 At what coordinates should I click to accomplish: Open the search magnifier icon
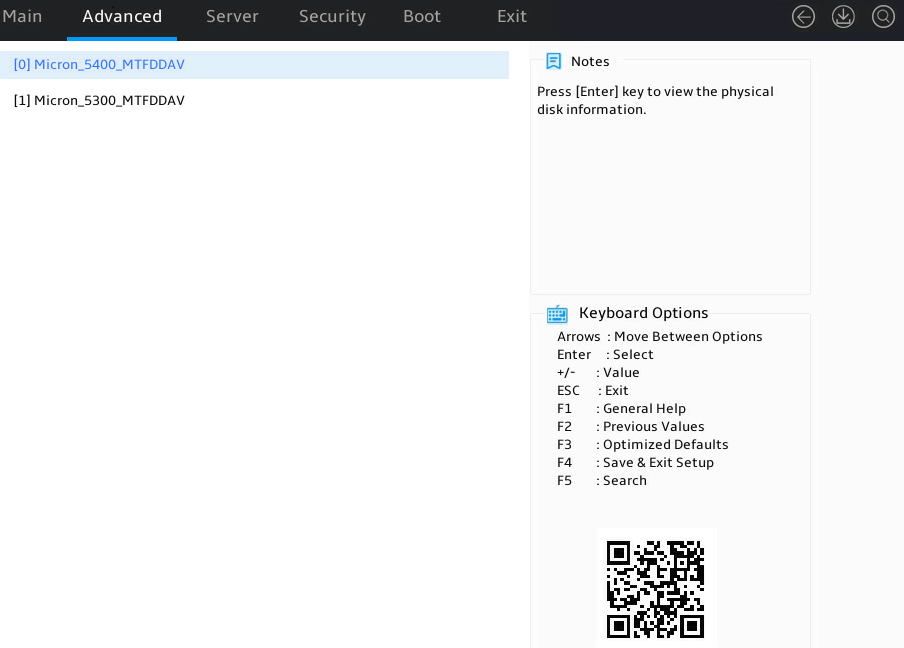[883, 17]
